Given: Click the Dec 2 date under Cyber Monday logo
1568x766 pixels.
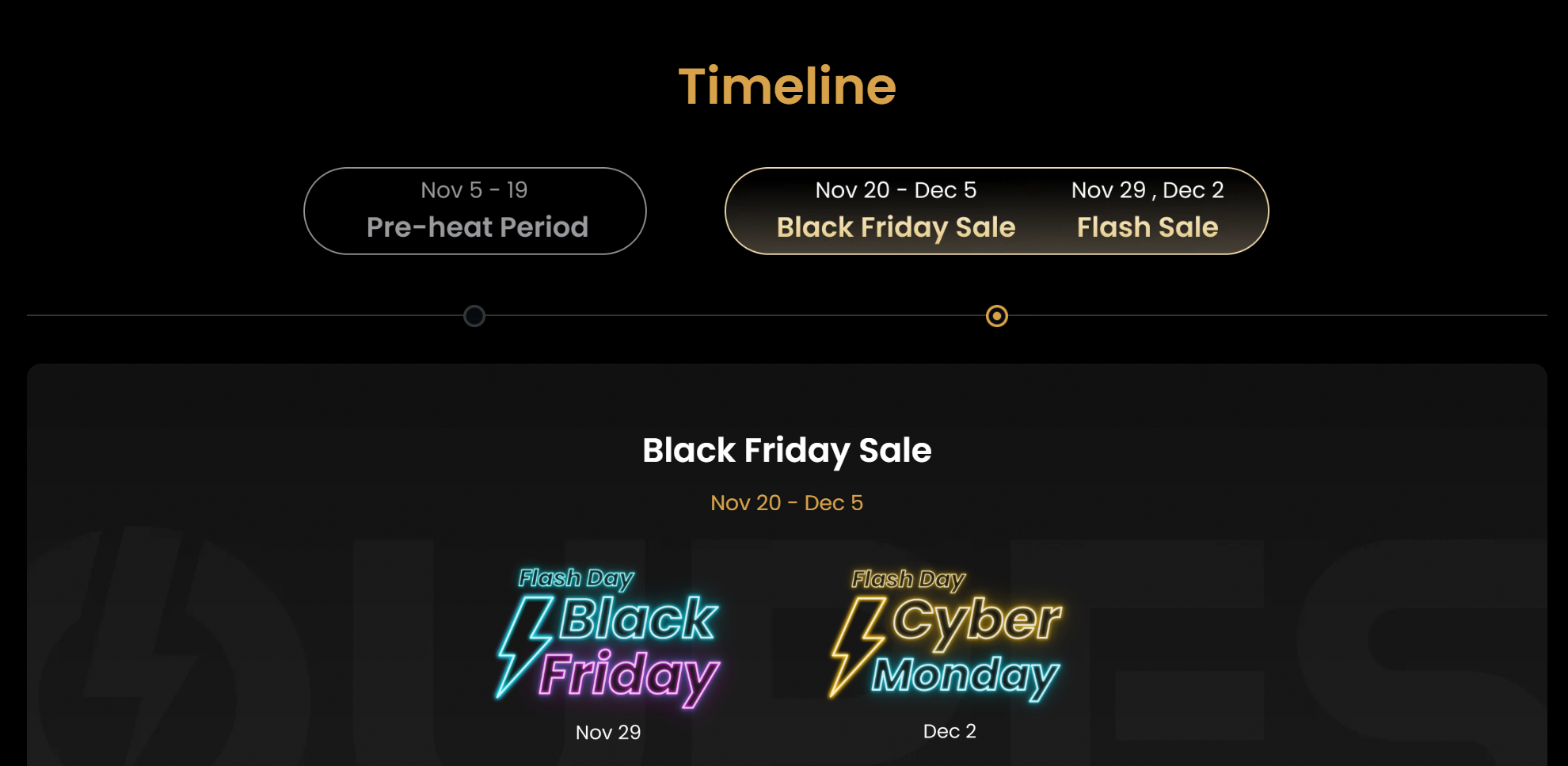Looking at the screenshot, I should click(950, 731).
